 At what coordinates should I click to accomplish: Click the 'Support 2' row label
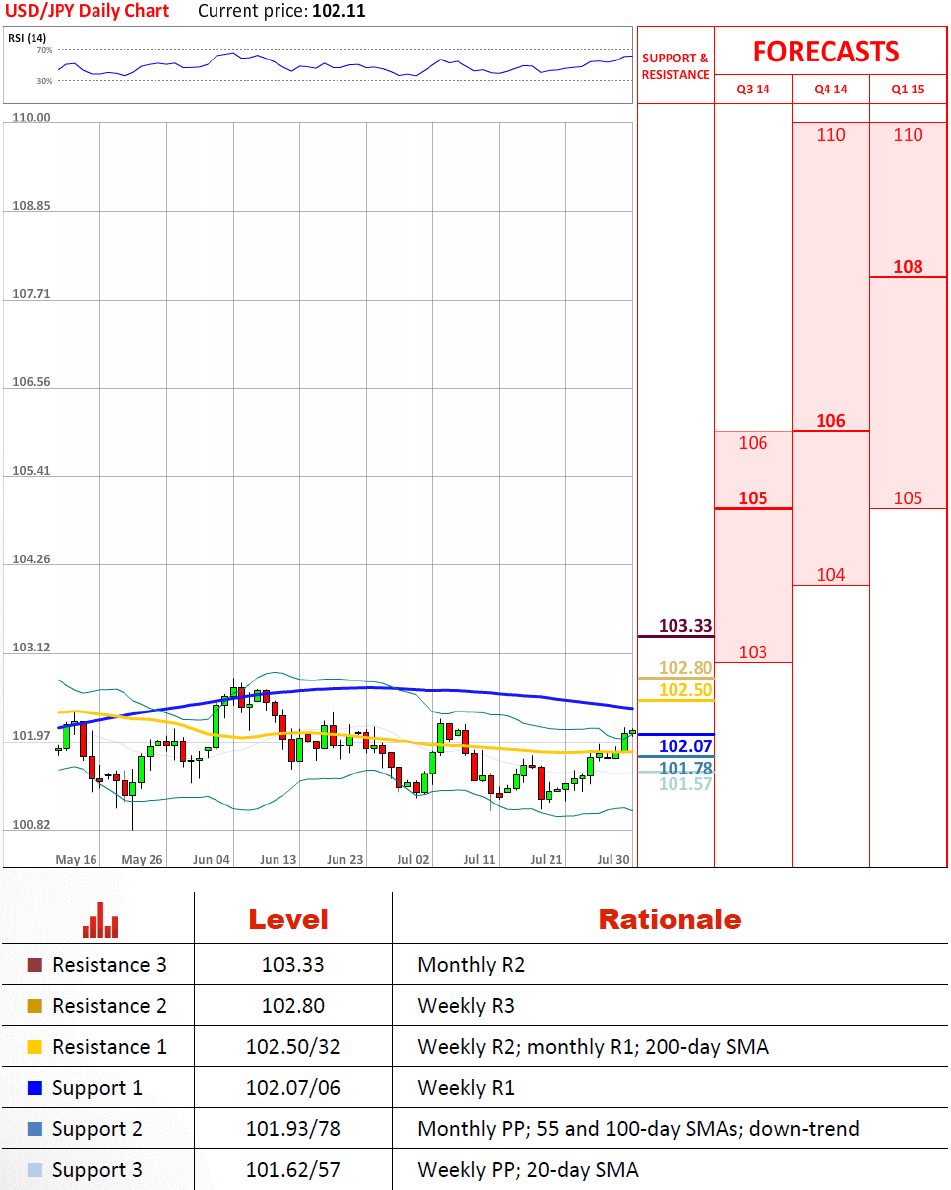(97, 1129)
